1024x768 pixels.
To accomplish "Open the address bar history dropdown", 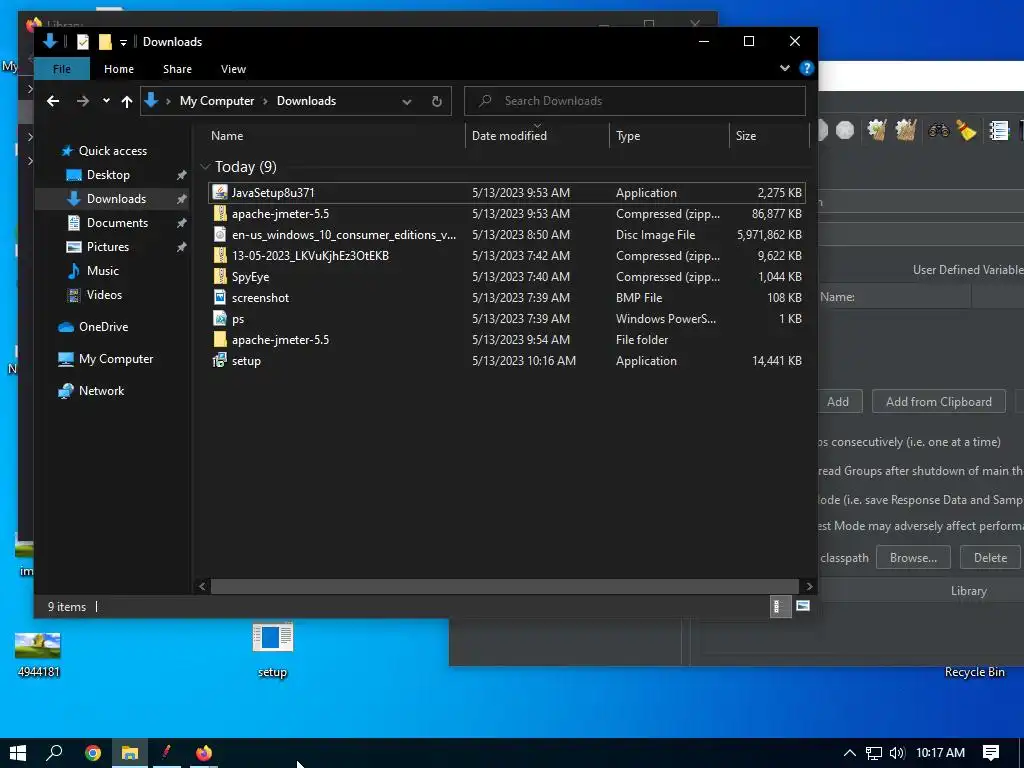I will coord(407,101).
